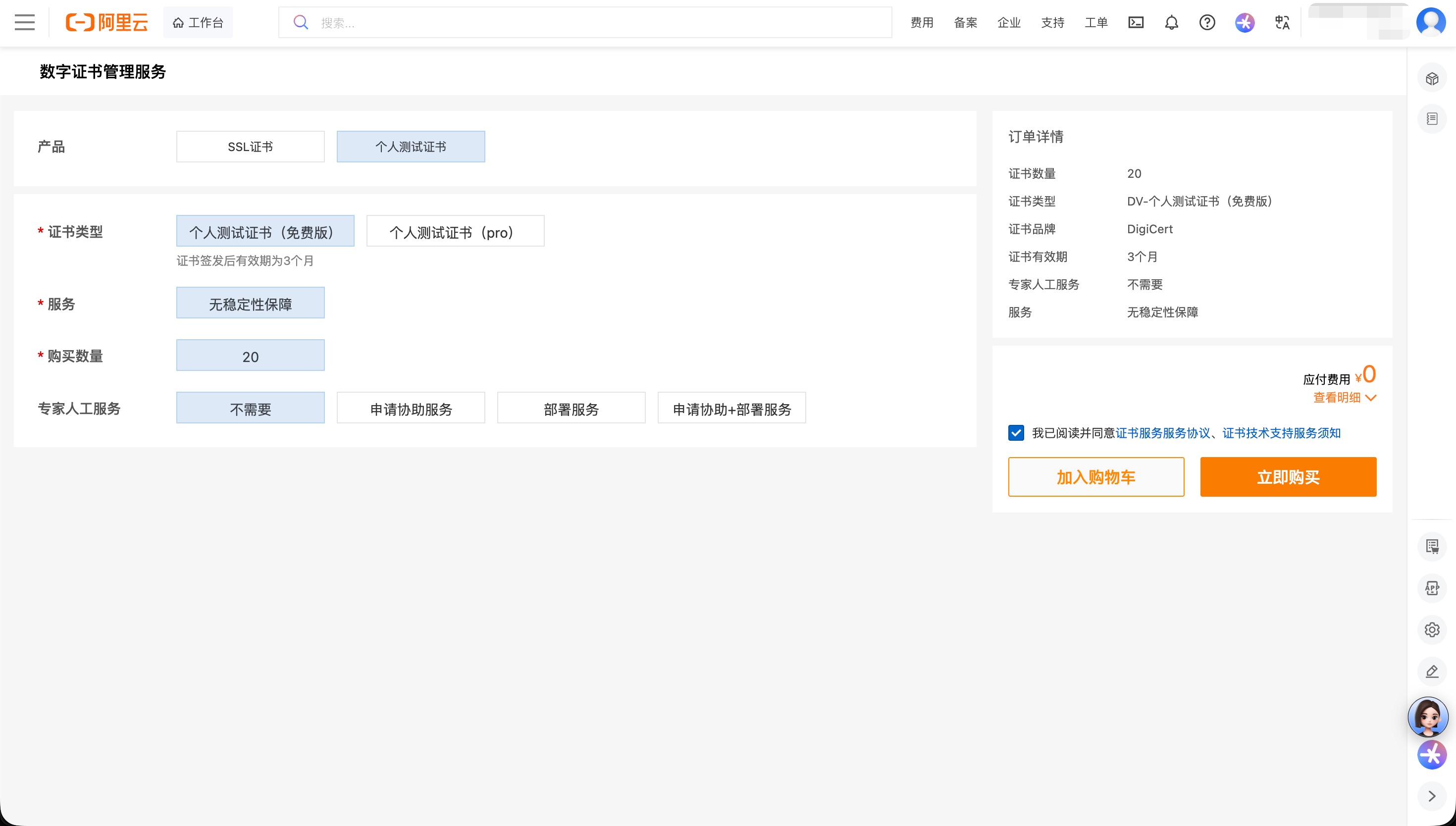Viewport: 1456px width, 826px height.
Task: Collapse the right sidebar with the arrow chevron
Action: [1432, 796]
